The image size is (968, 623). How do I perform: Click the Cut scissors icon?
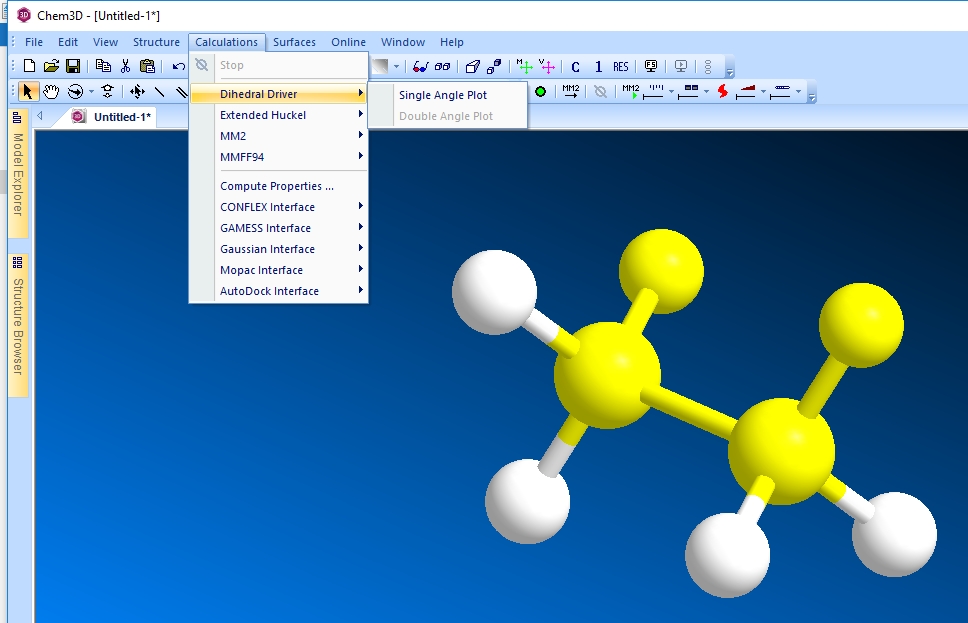coord(125,67)
